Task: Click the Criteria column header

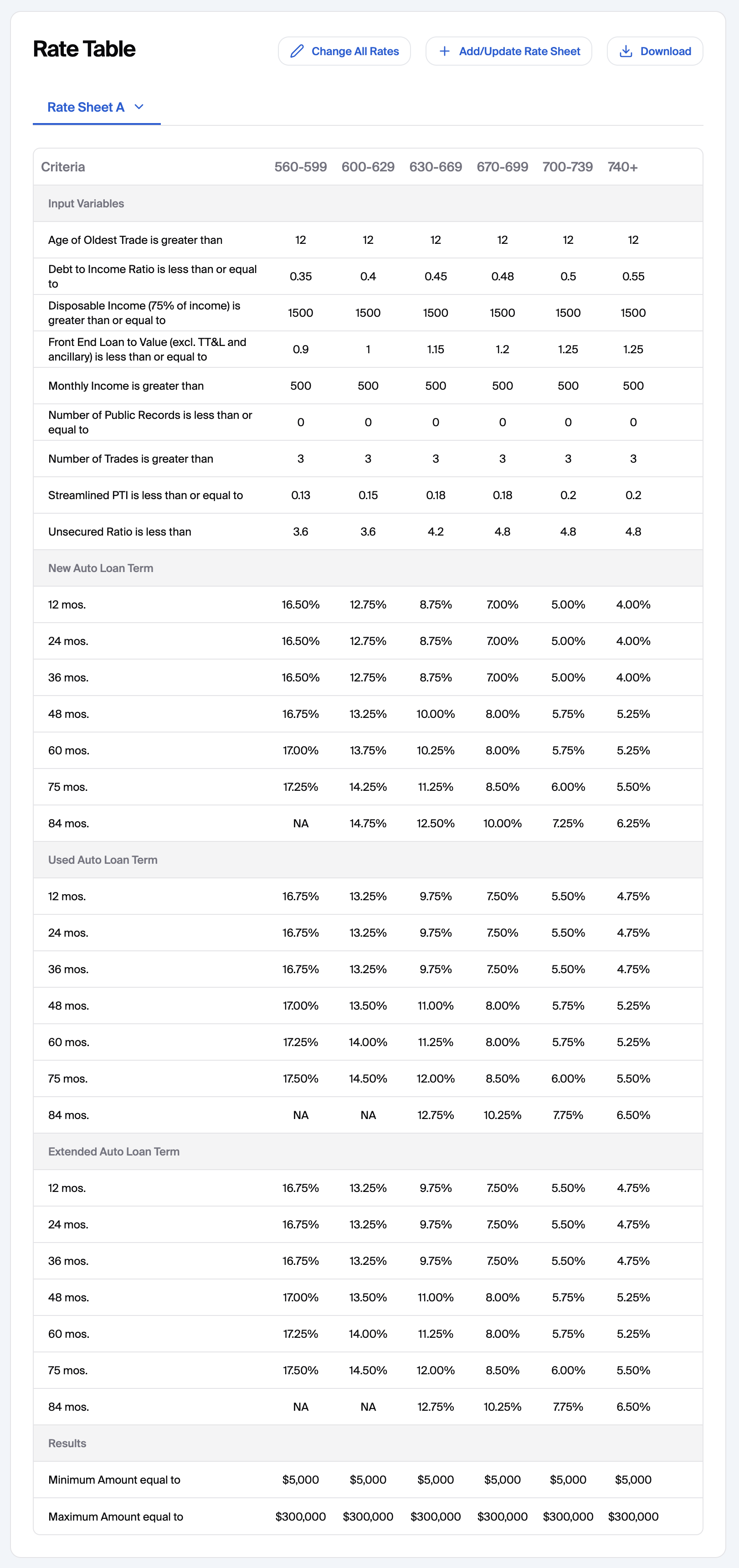Action: click(63, 167)
